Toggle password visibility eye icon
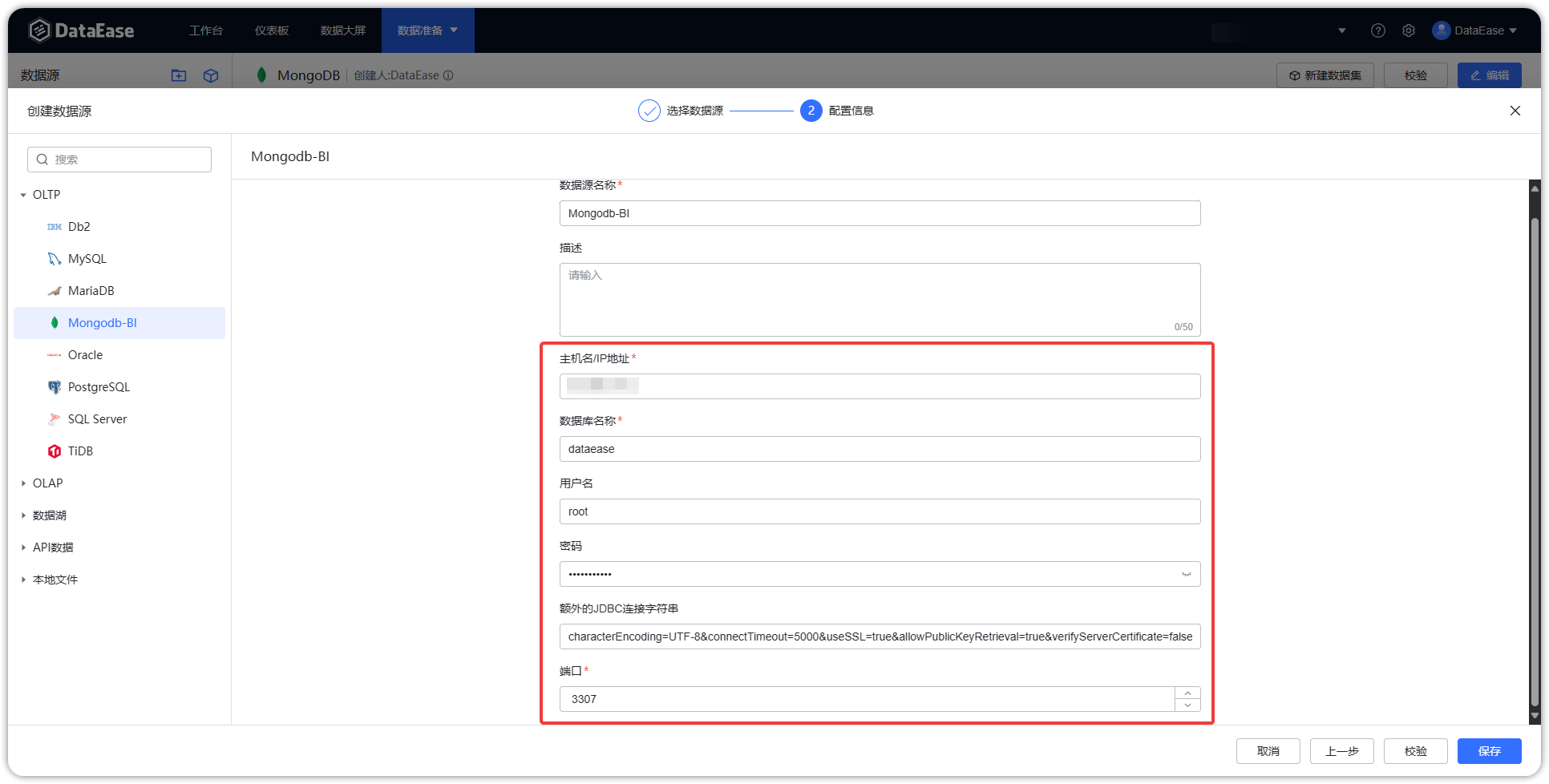Image resolution: width=1549 pixels, height=784 pixels. (x=1186, y=574)
